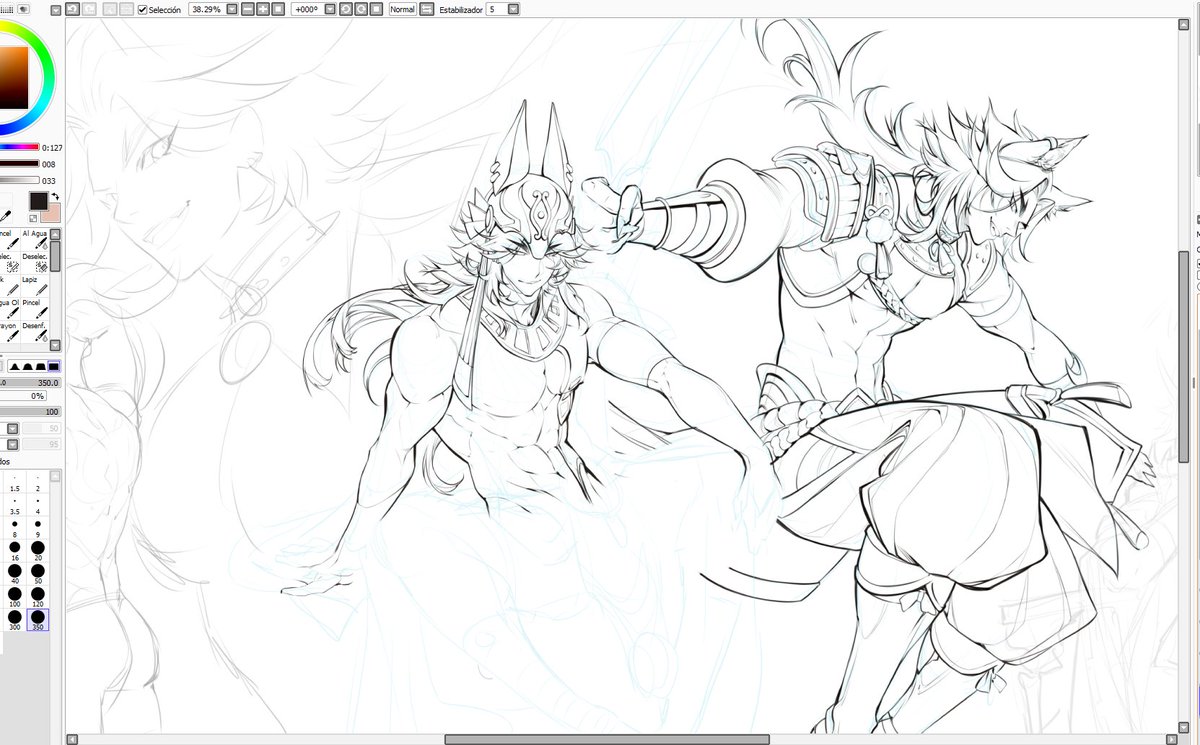Click the Undo arrow button
Screen dimensions: 1200x745
(72, 9)
